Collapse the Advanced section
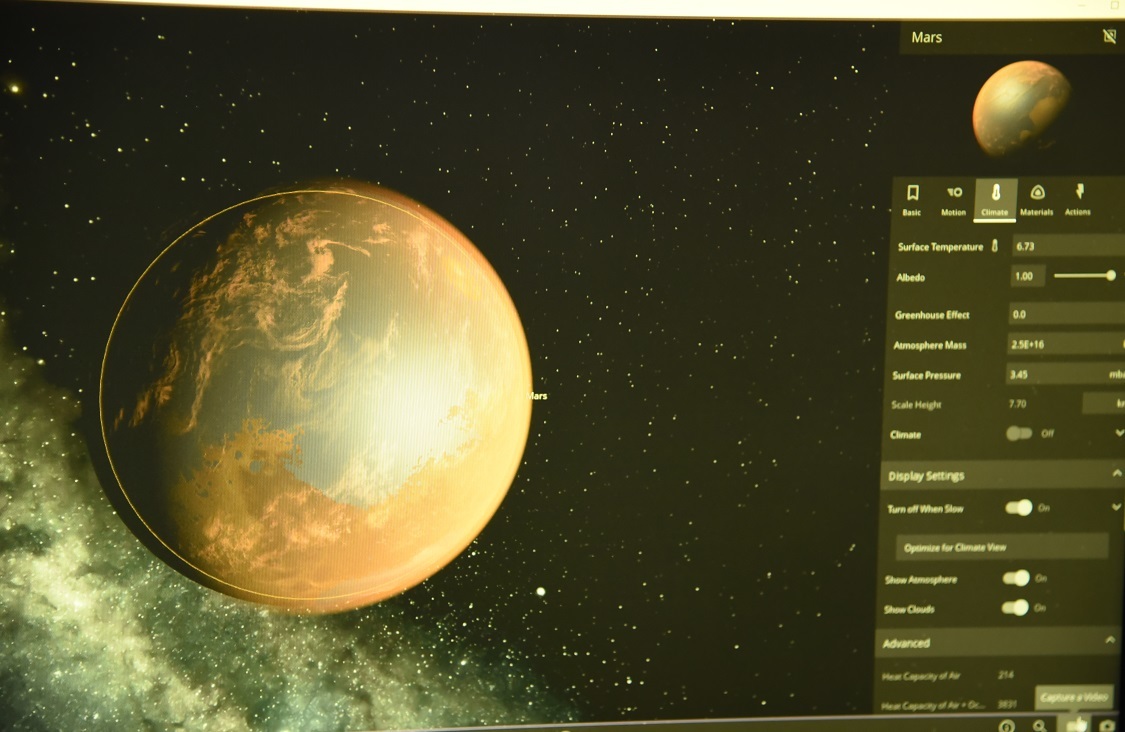1125x732 pixels. pyautogui.click(x=1111, y=639)
